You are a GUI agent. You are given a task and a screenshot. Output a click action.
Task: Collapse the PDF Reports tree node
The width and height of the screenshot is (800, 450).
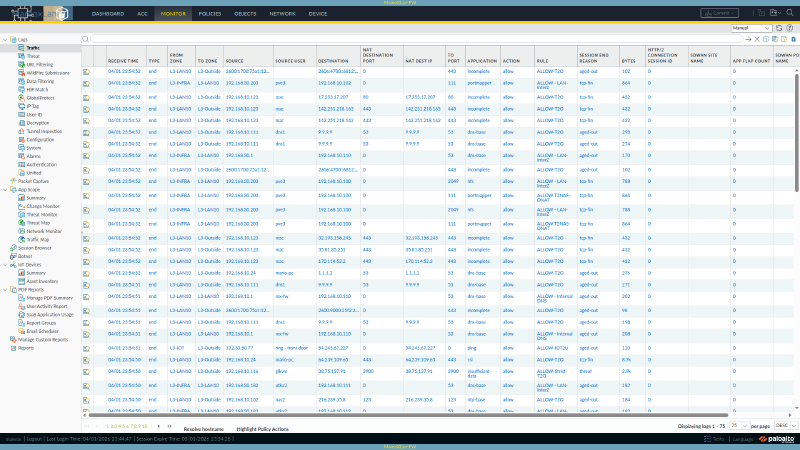click(x=5, y=290)
